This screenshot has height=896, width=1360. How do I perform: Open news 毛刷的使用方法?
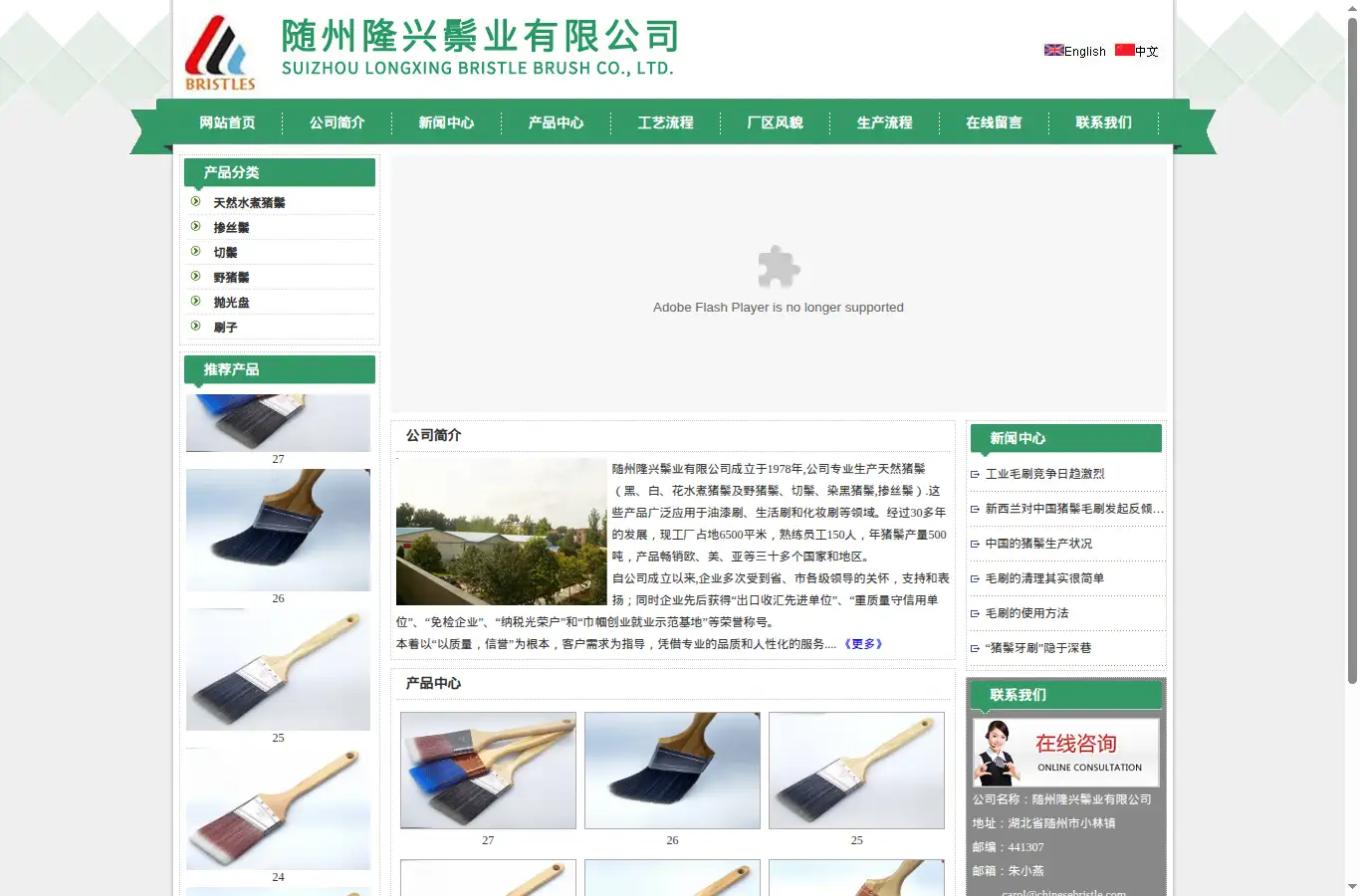click(x=1026, y=613)
